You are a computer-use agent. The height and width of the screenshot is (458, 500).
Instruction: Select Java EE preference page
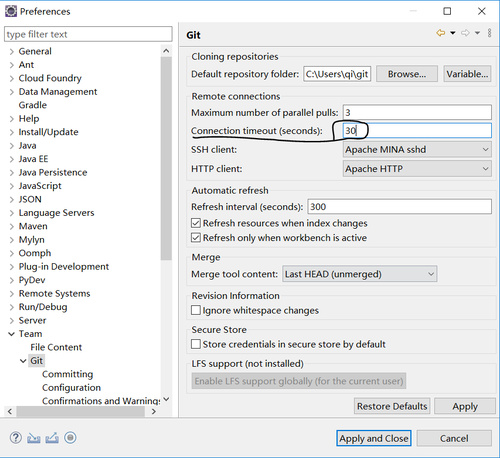click(33, 159)
